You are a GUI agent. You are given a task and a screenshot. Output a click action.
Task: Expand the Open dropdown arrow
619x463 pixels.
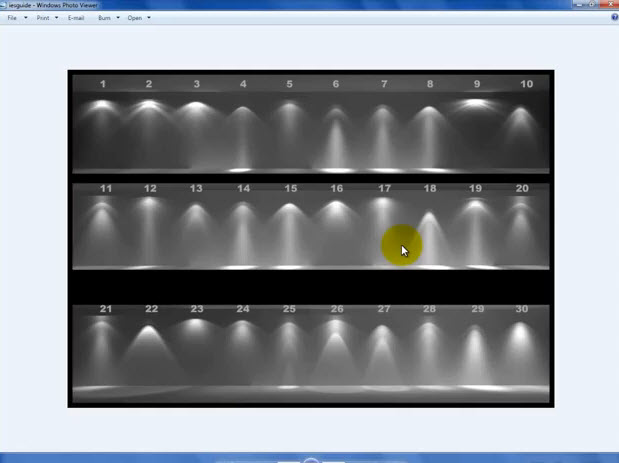coord(149,18)
